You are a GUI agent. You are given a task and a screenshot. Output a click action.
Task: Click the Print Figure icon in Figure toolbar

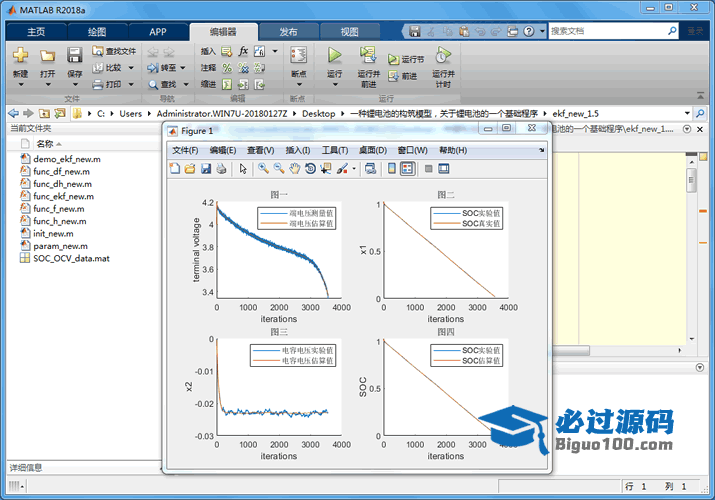click(x=221, y=169)
